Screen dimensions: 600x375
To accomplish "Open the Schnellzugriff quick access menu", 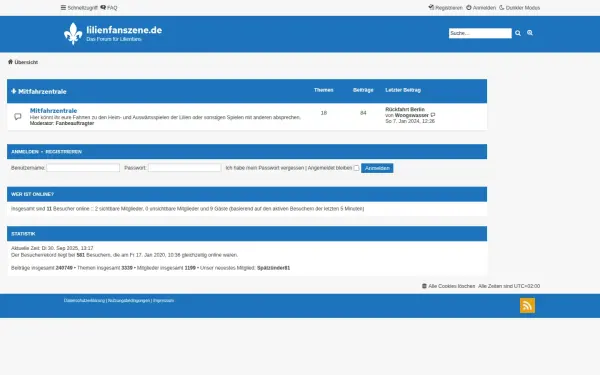I will (79, 8).
